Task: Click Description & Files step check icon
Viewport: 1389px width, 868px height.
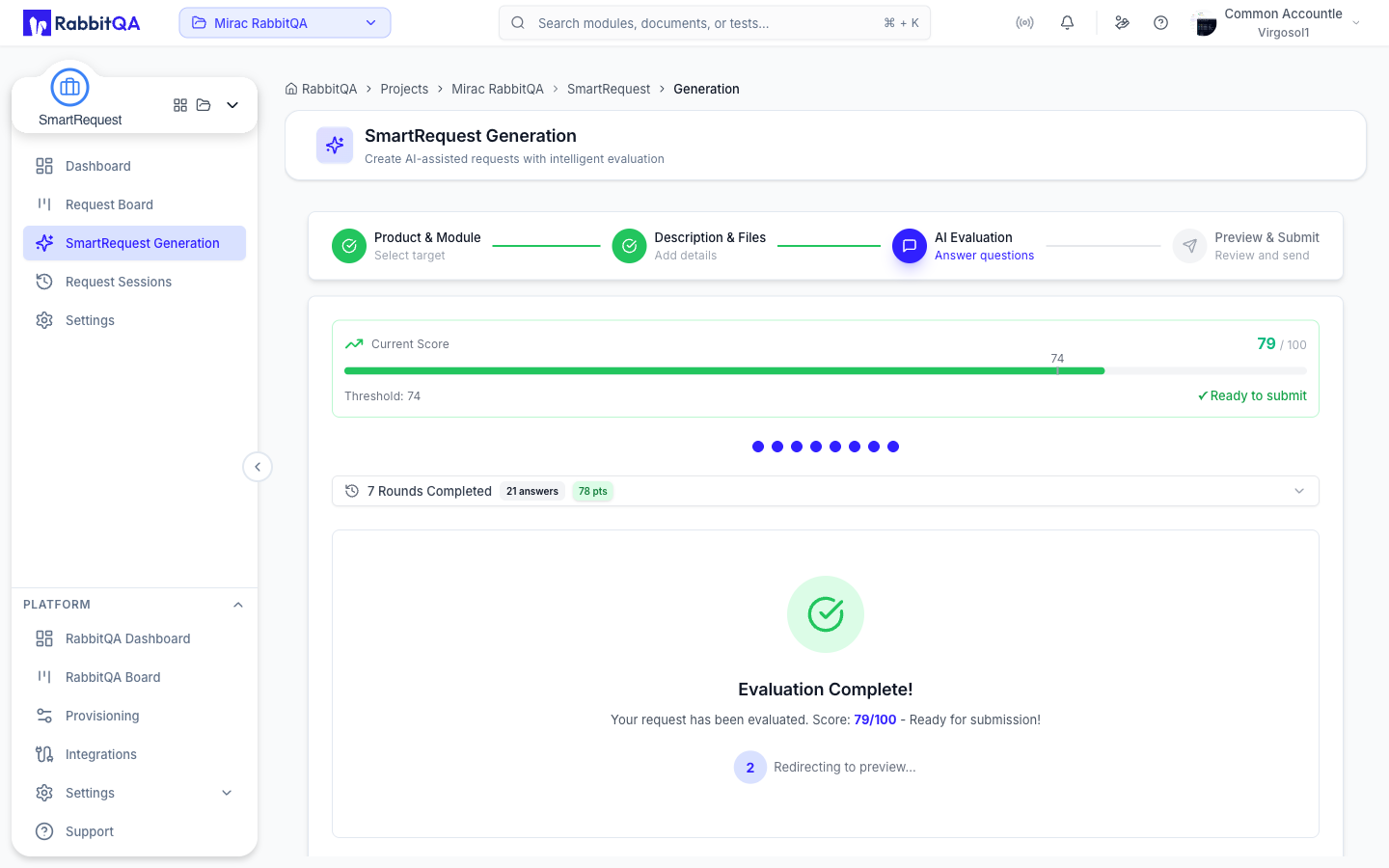Action: pyautogui.click(x=629, y=246)
